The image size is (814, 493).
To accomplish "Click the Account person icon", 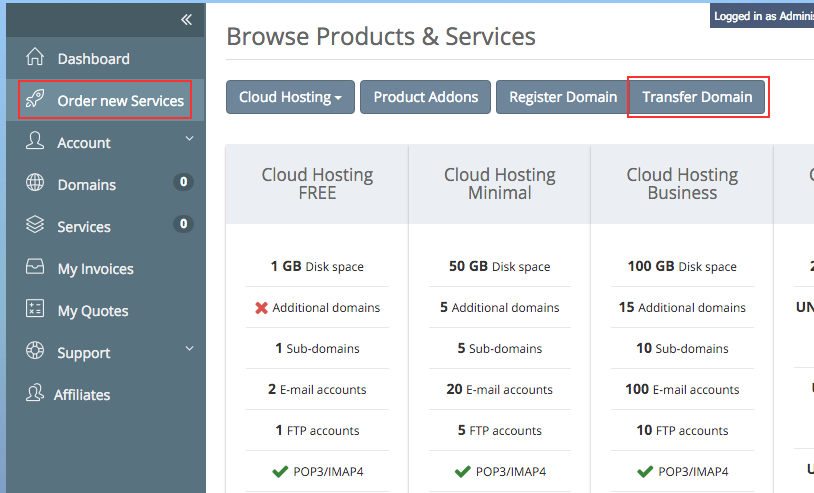I will 35,142.
